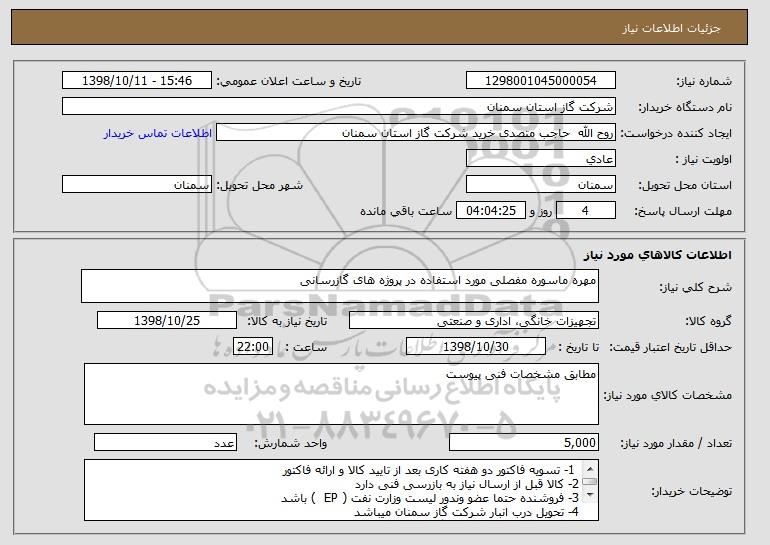
Task: Click the goods specification text area
Action: 341,394
